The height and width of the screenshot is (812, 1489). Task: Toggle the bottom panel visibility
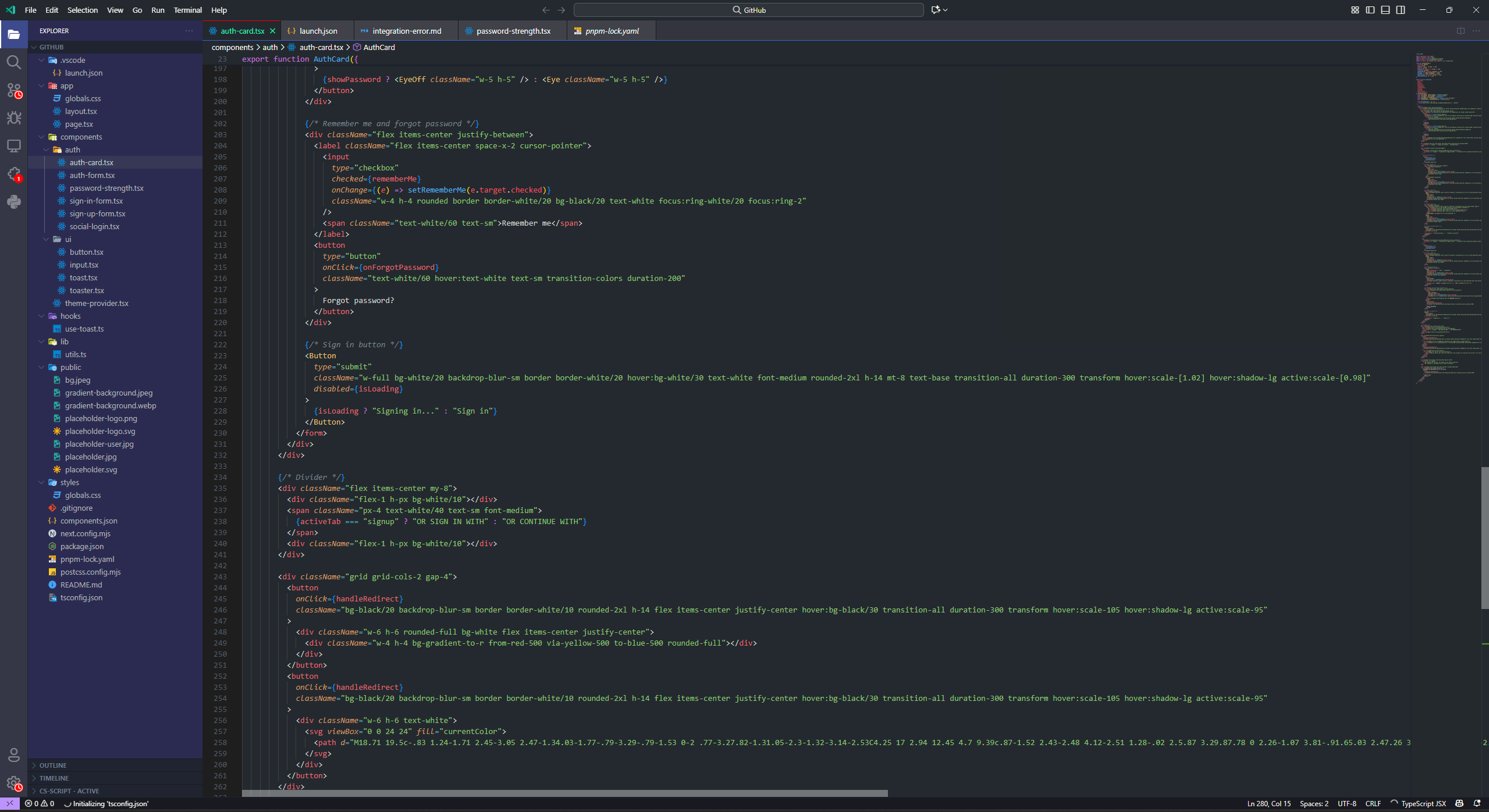(x=1385, y=10)
